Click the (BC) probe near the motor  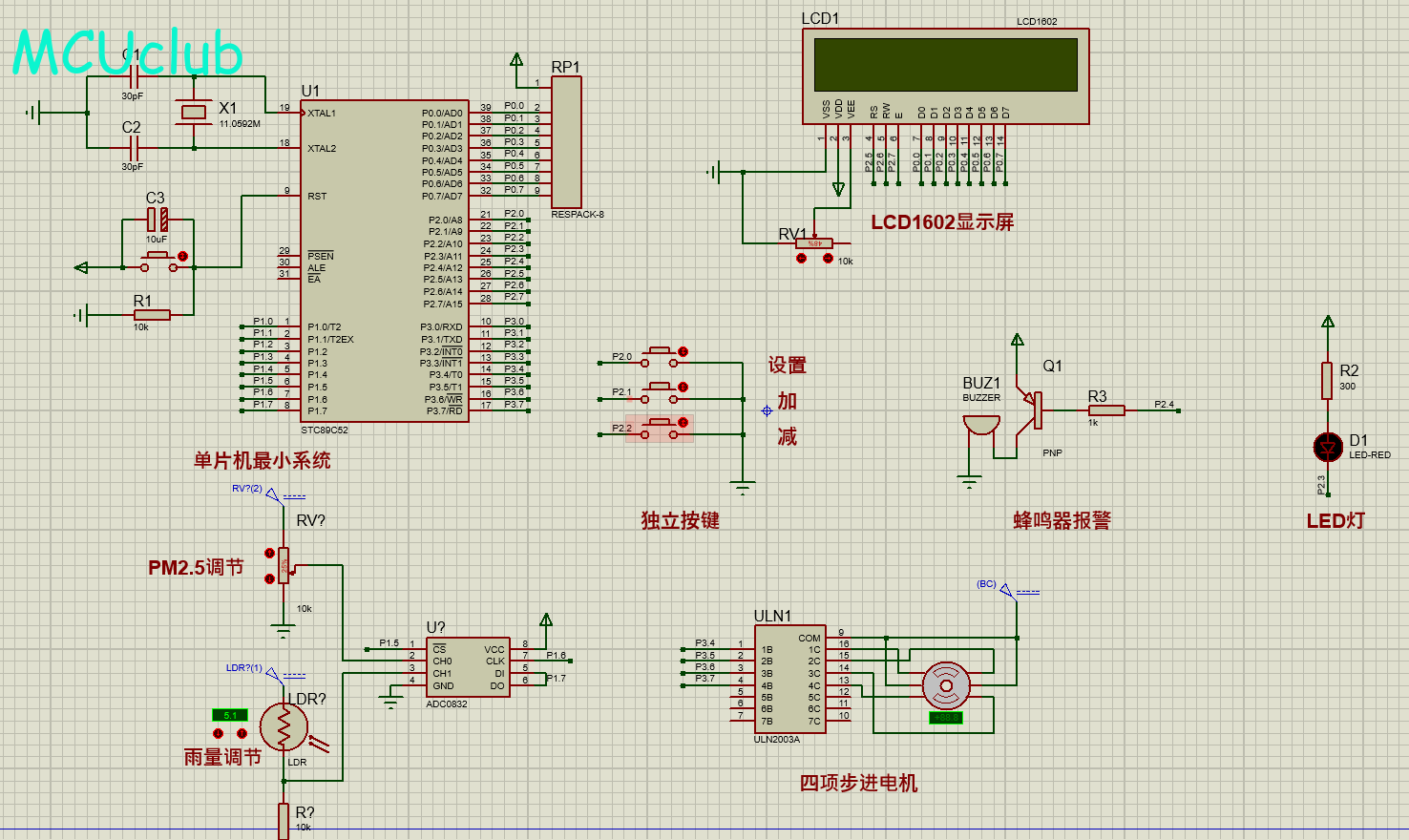click(1007, 590)
